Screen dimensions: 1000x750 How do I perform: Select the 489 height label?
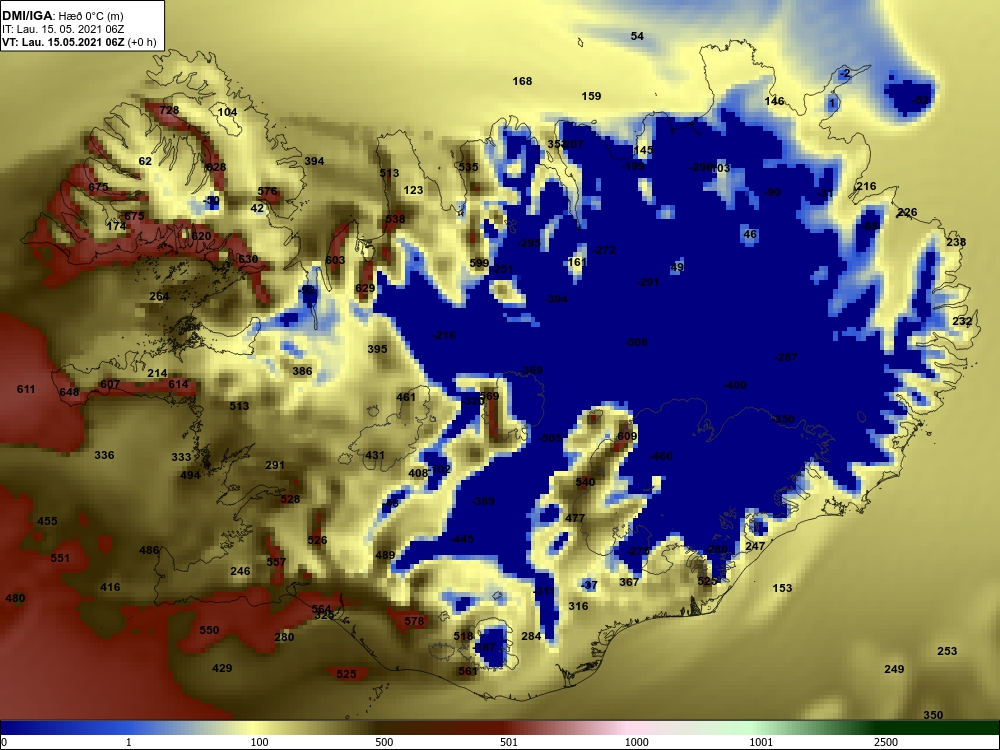click(x=385, y=555)
